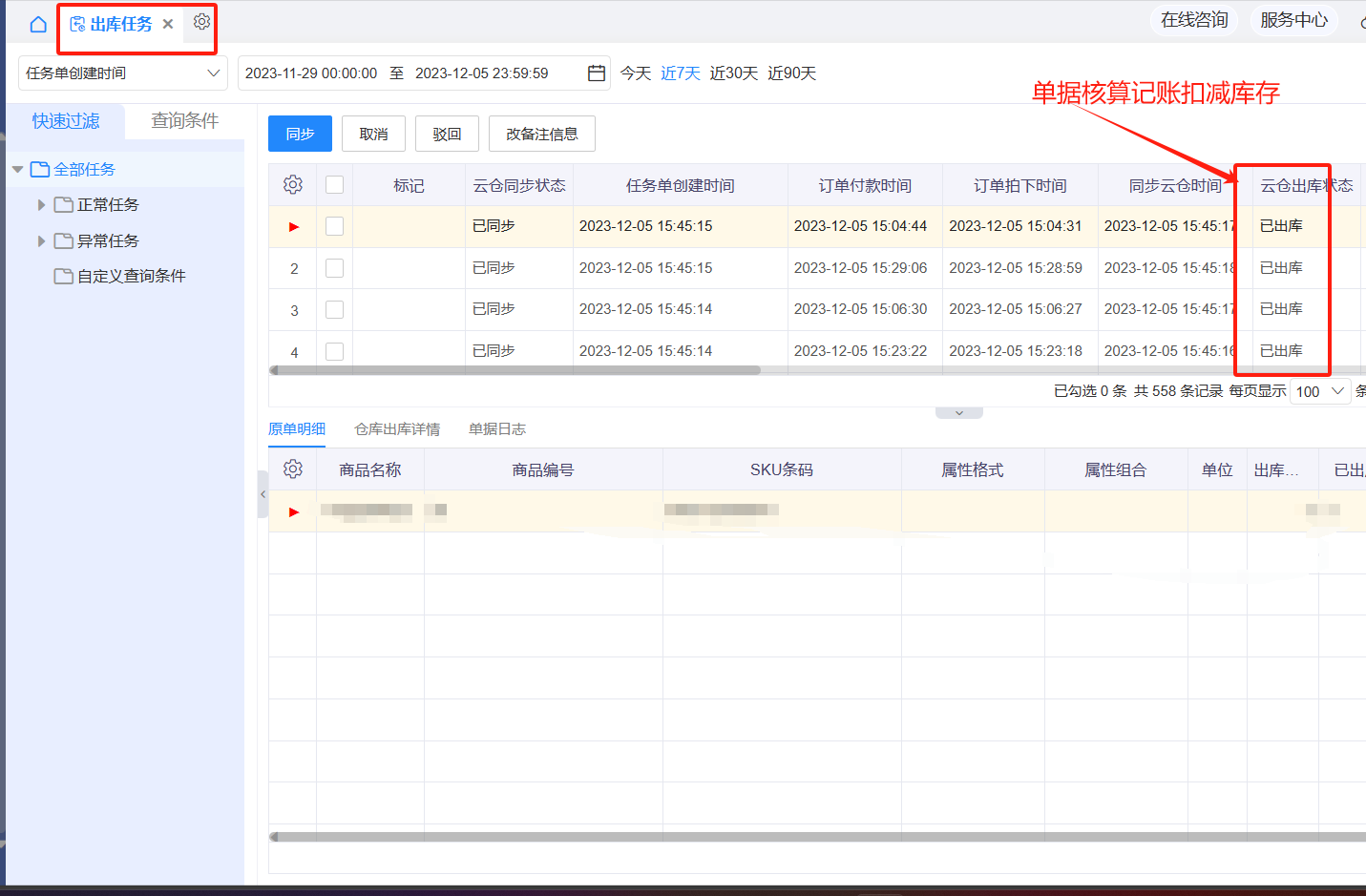
Task: Expand the 异常任务 tree node
Action: coord(41,241)
